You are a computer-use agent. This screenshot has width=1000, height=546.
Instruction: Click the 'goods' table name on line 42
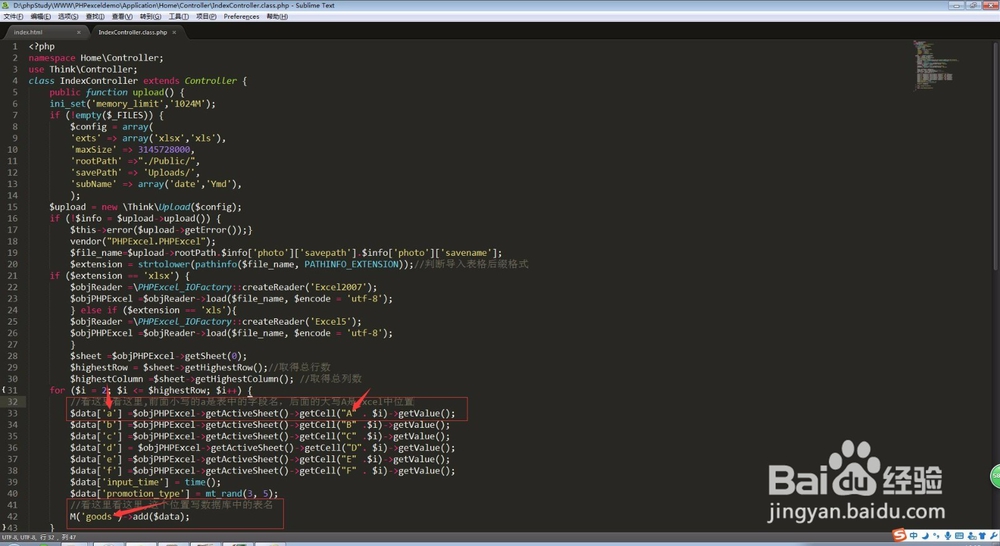point(99,517)
